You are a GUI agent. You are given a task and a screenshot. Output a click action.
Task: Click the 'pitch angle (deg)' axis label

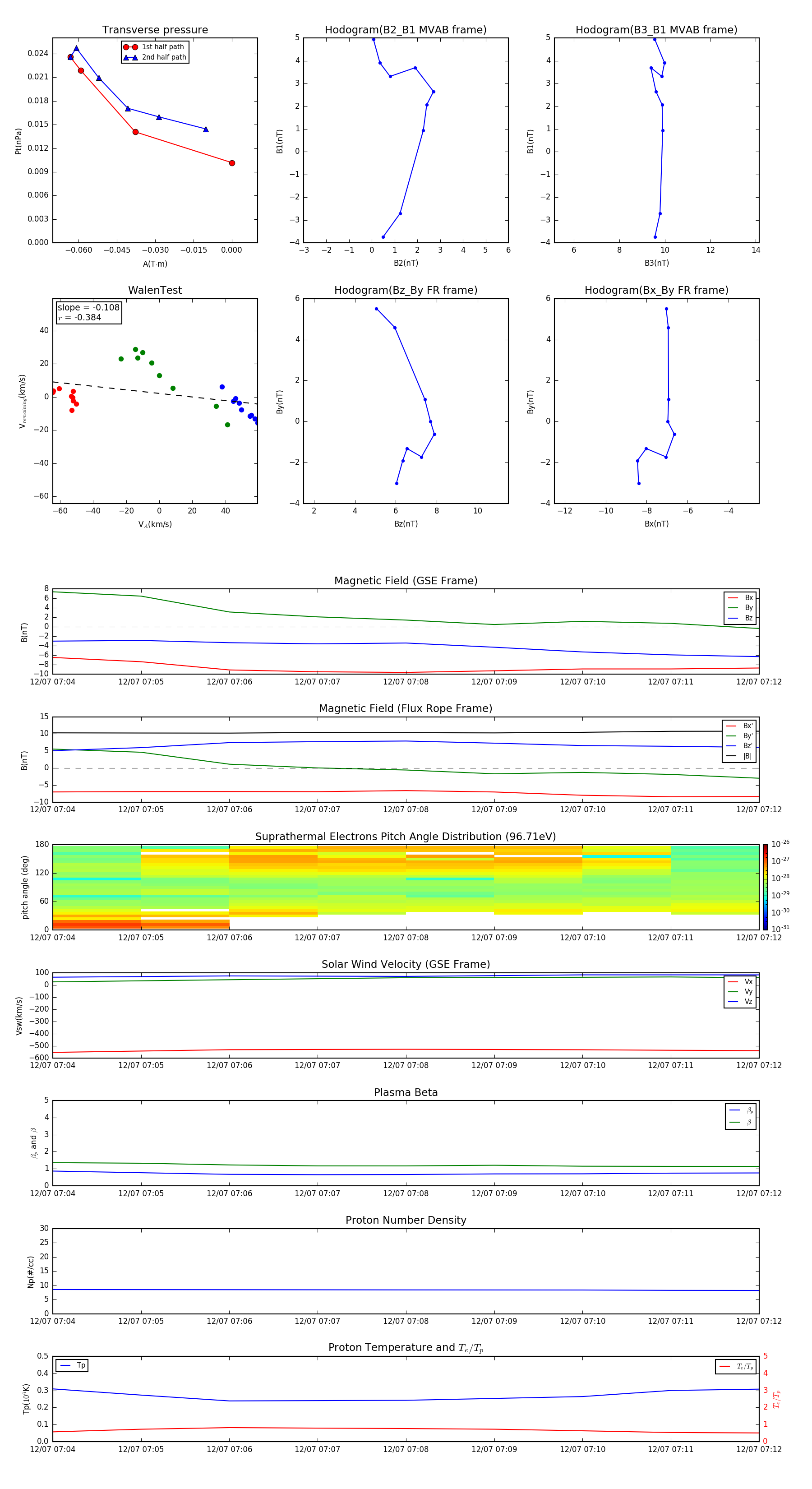(x=25, y=887)
